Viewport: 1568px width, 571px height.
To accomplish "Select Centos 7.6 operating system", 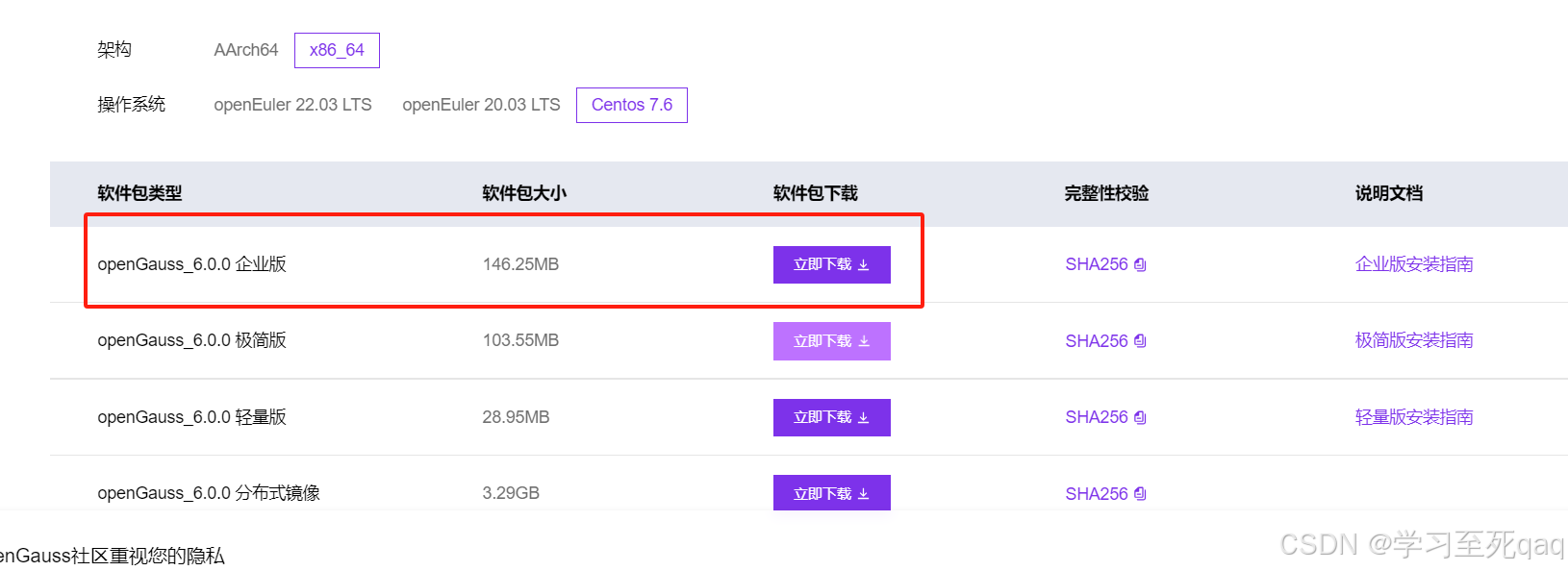I will [x=631, y=105].
